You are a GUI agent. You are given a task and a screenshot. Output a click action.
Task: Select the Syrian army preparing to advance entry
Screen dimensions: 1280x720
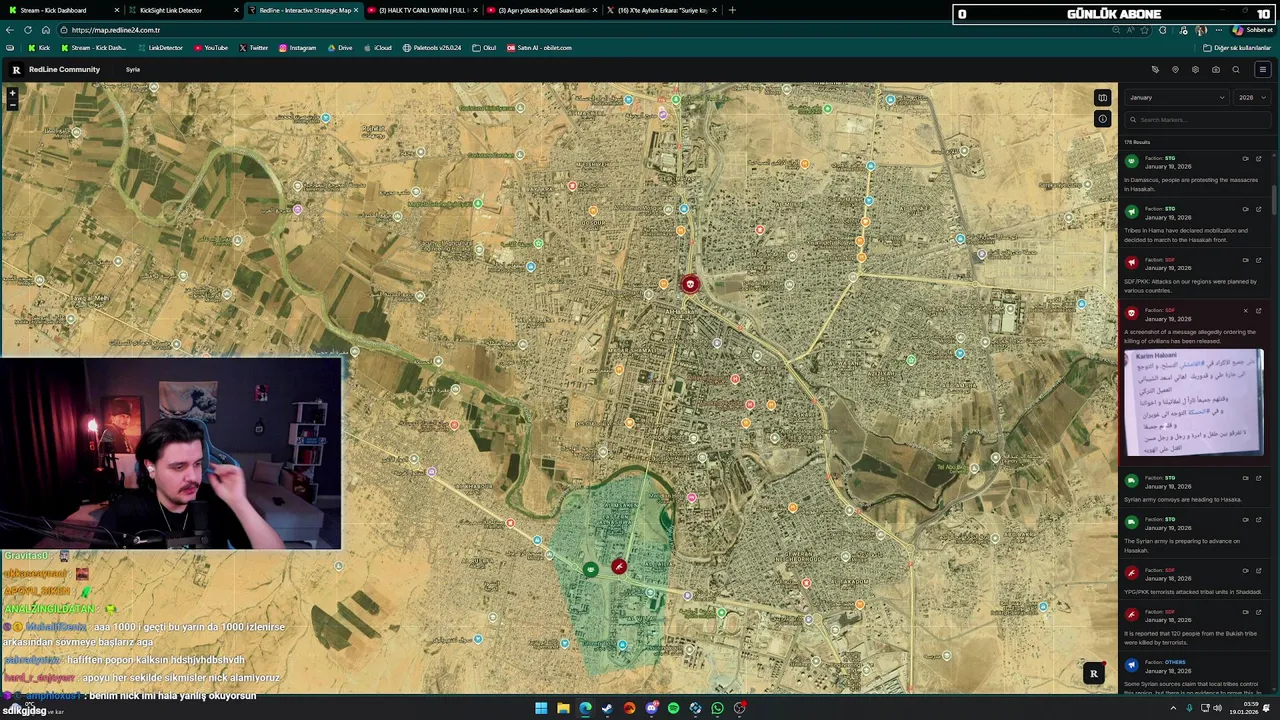click(1194, 534)
